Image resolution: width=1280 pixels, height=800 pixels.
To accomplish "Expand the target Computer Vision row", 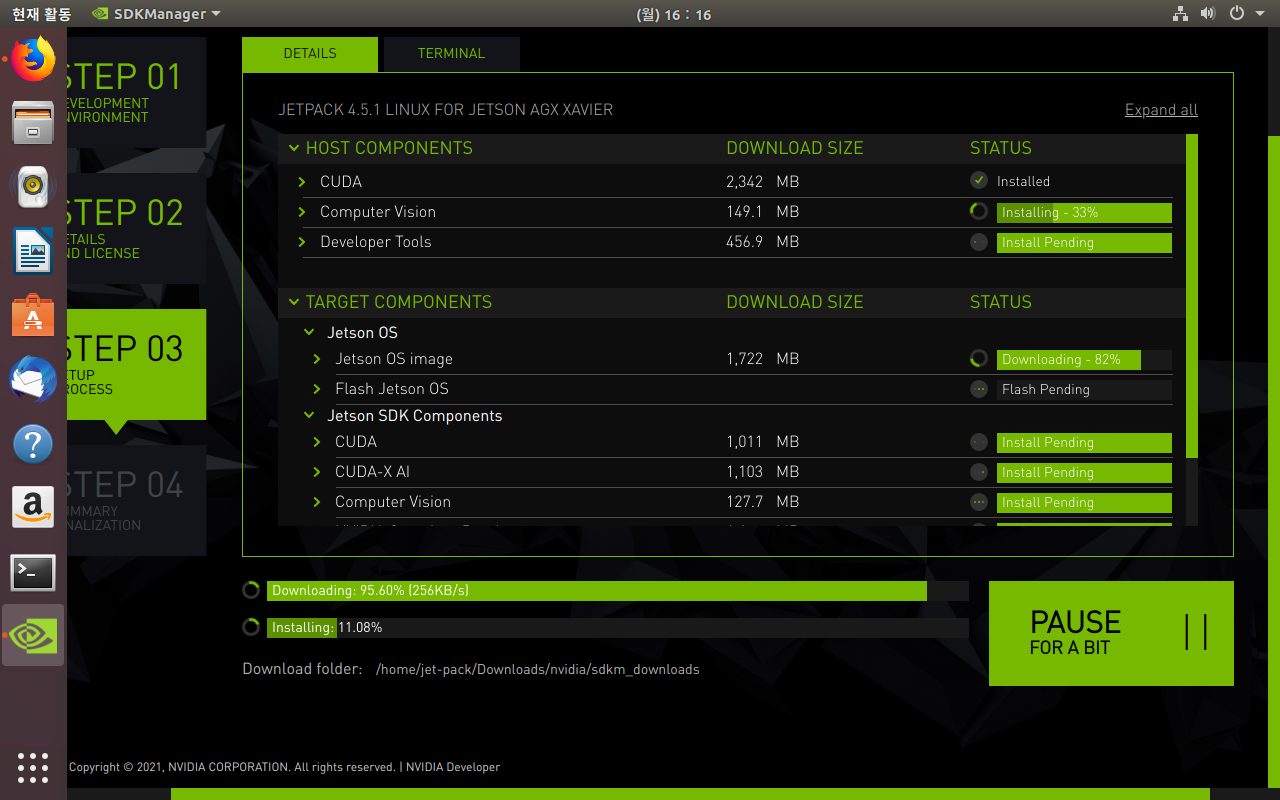I will pos(317,502).
